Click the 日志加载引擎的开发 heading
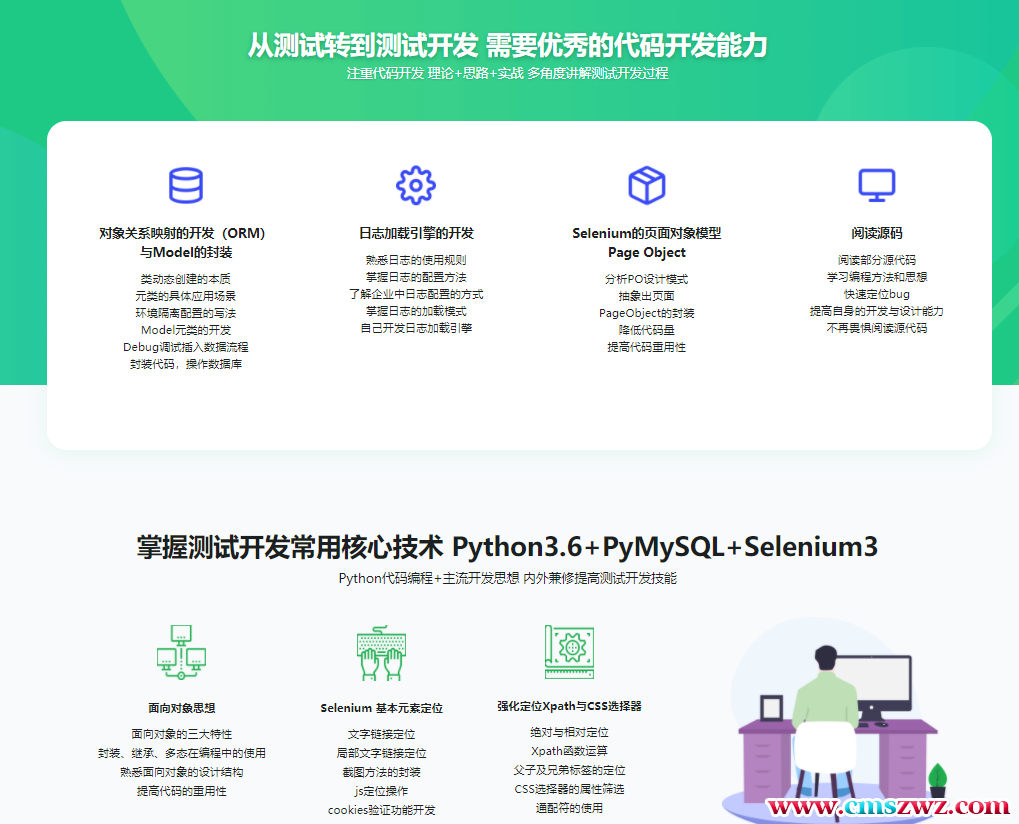This screenshot has width=1019, height=824. (416, 233)
